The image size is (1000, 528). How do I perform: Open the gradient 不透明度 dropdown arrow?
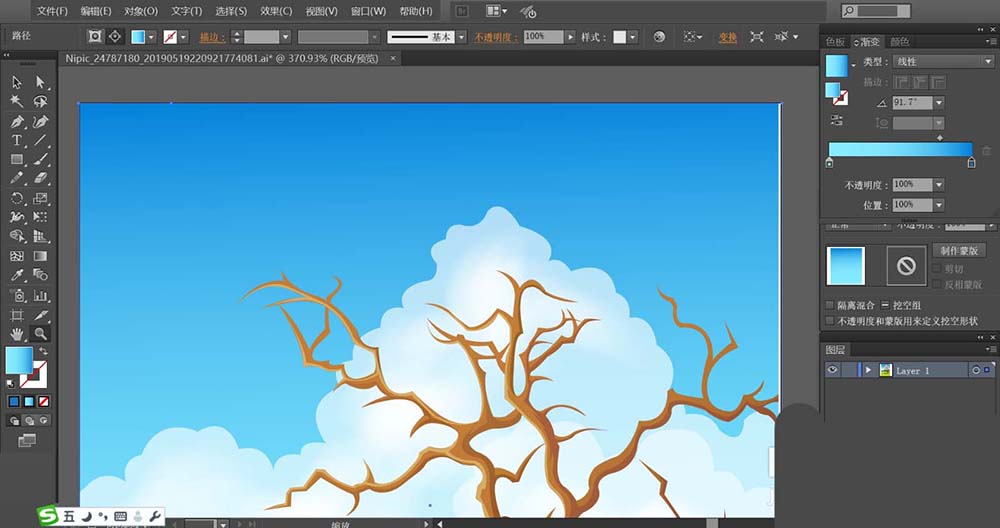coord(939,184)
